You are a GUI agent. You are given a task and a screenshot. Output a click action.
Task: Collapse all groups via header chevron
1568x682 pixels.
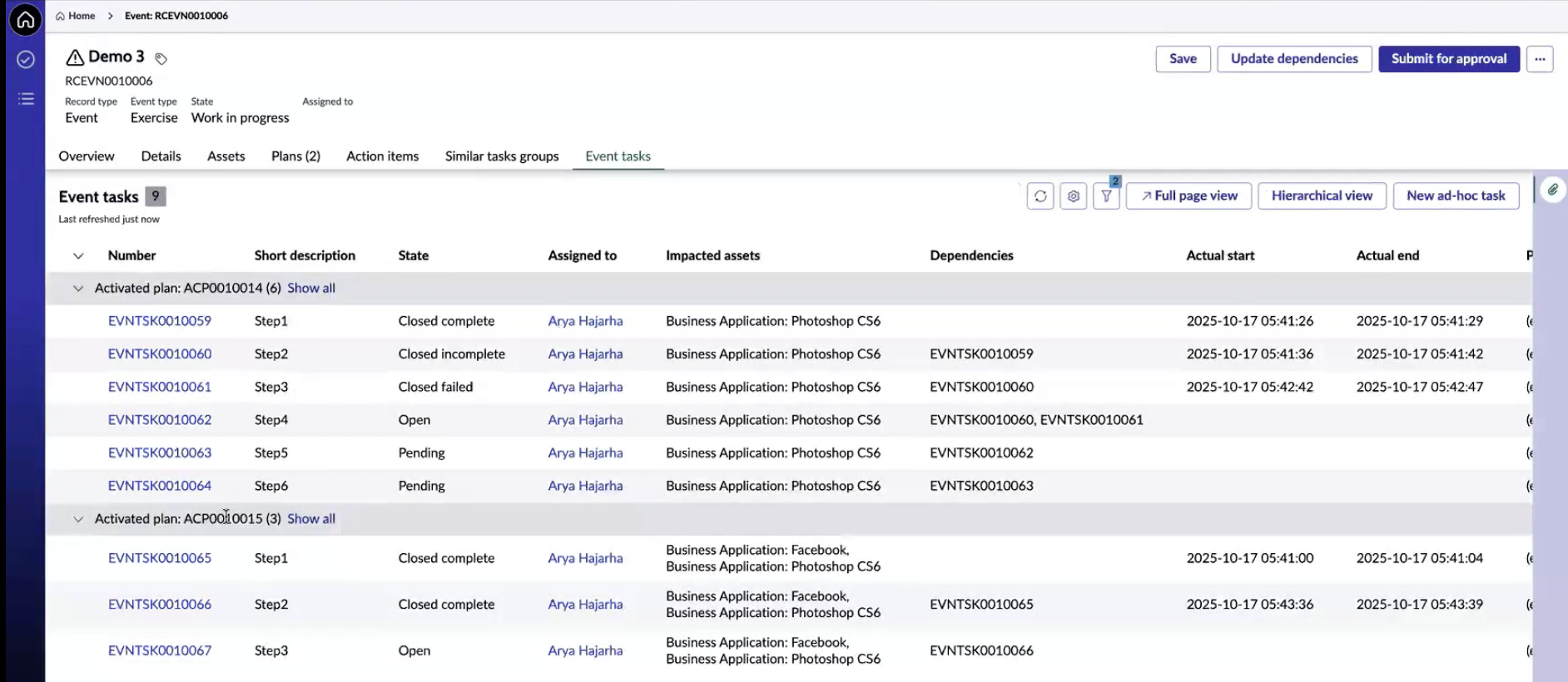click(x=78, y=256)
